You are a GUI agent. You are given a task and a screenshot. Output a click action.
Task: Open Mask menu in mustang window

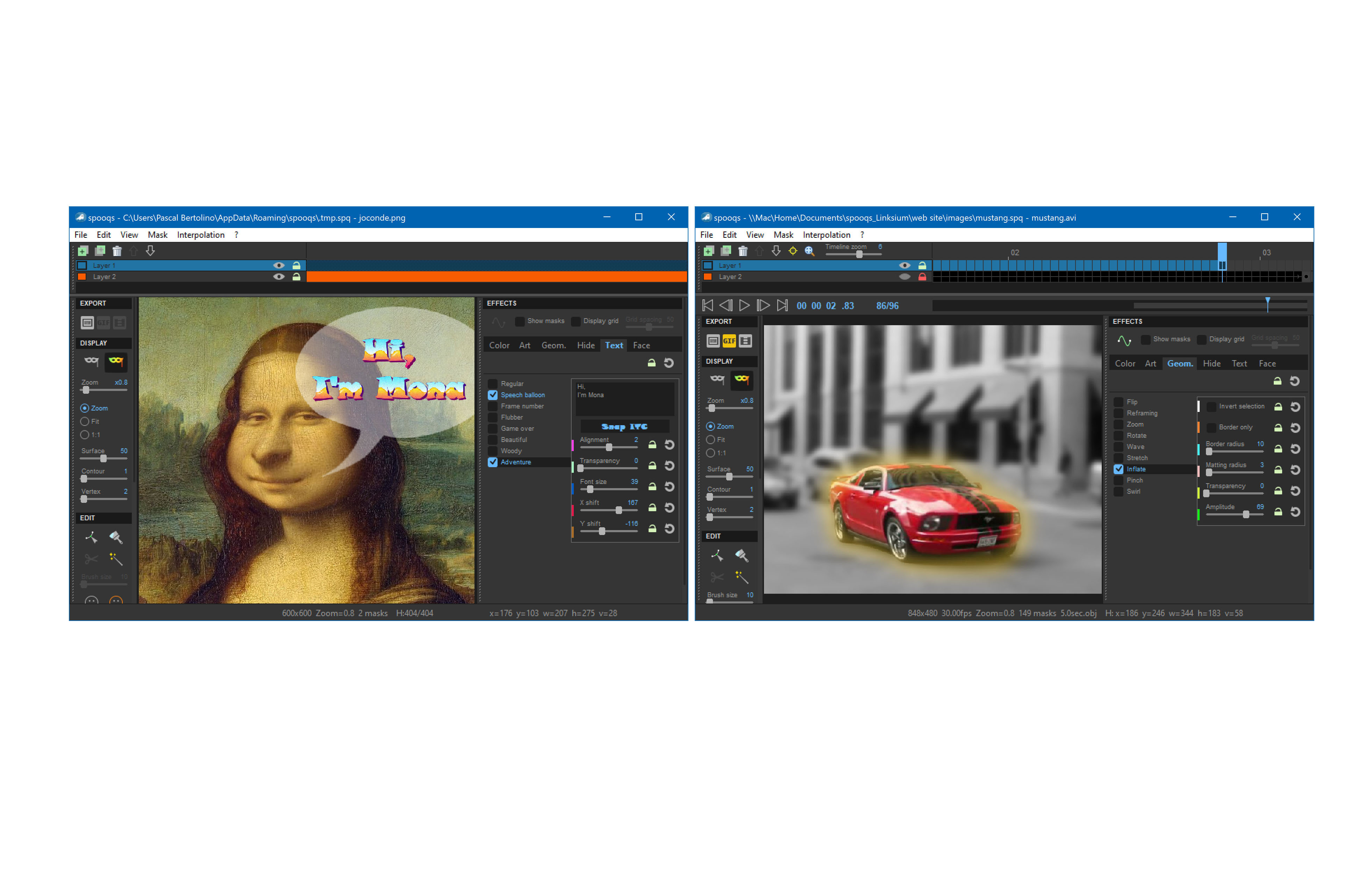coord(783,235)
